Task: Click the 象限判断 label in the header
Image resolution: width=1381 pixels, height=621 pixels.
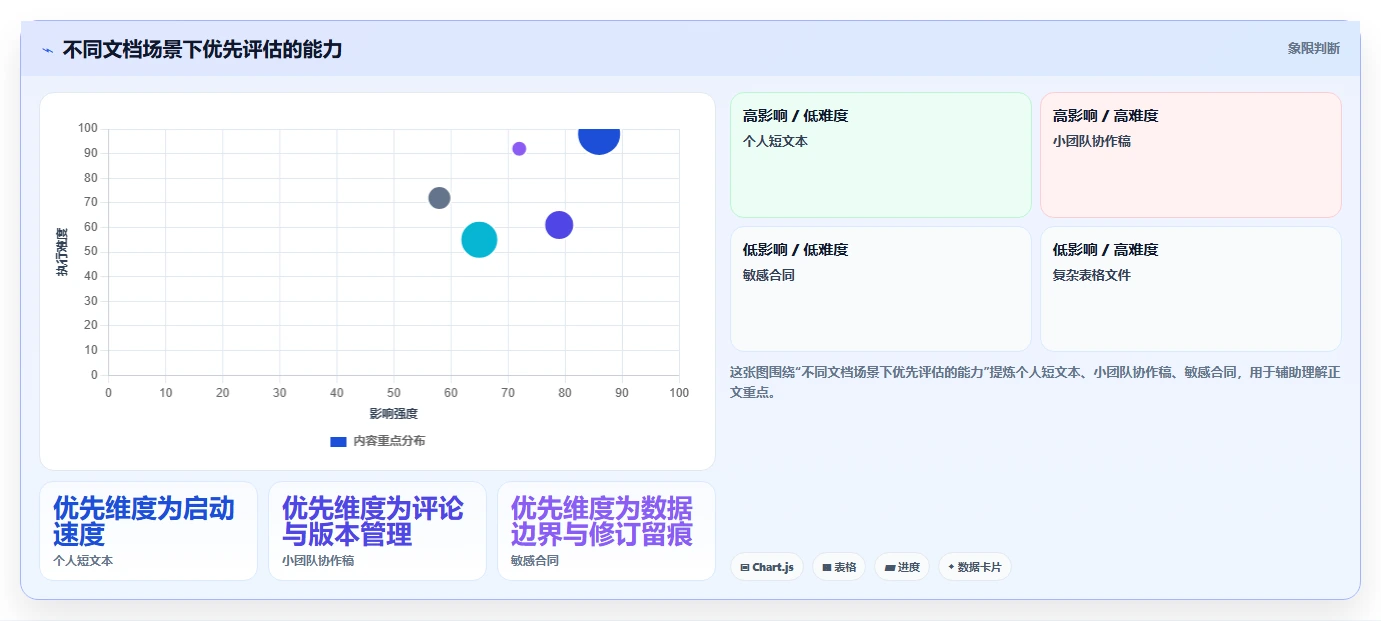Action: 1314,48
